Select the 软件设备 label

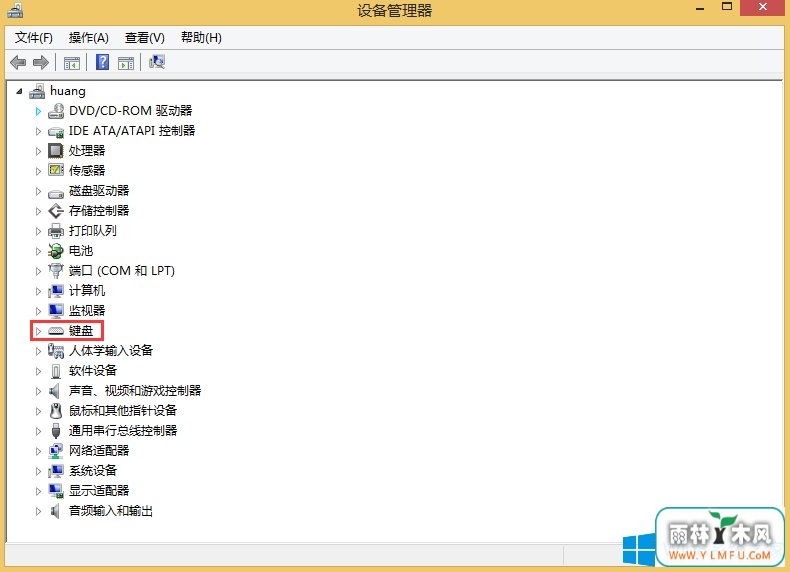tap(93, 370)
